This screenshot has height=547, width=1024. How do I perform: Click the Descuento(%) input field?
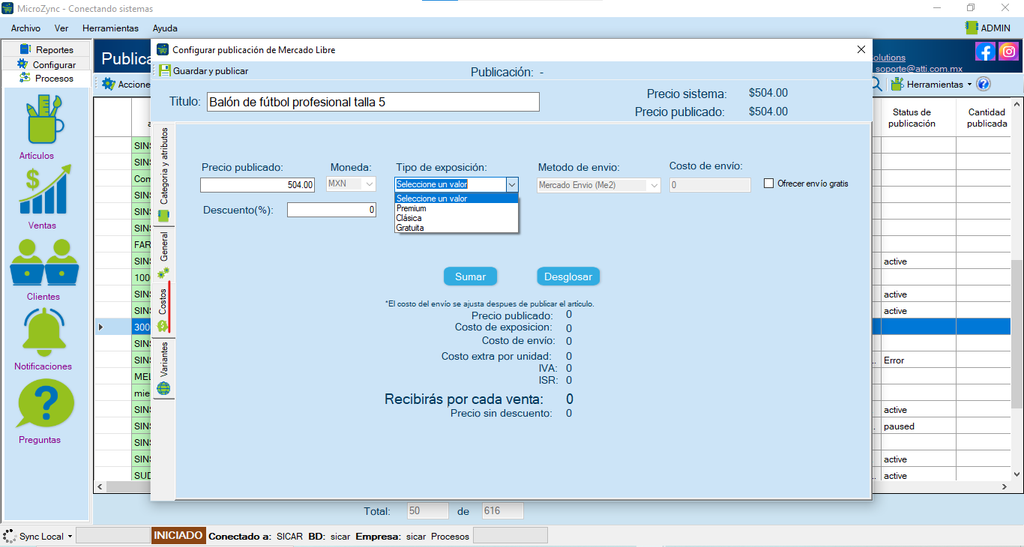332,210
